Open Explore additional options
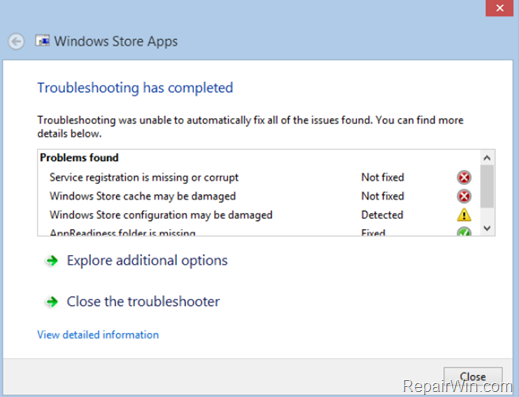Screen dimensions: 519x397 147,260
